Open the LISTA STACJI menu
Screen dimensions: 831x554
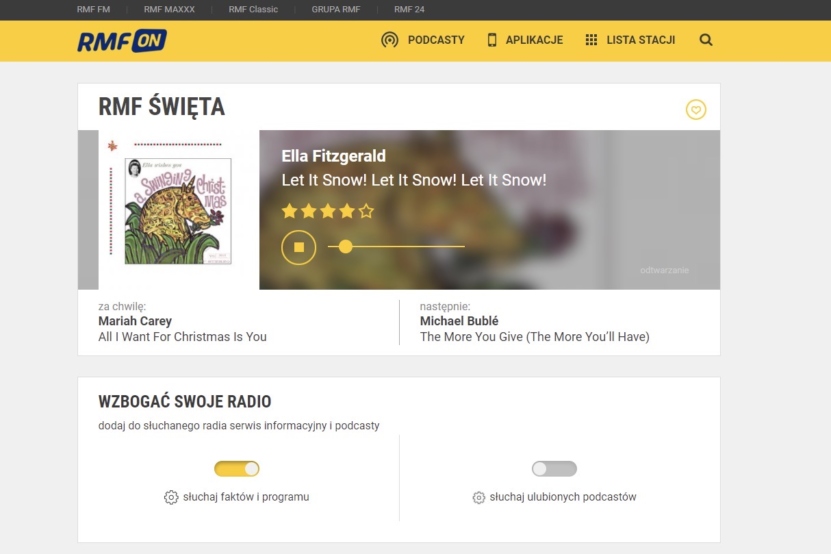pyautogui.click(x=640, y=40)
